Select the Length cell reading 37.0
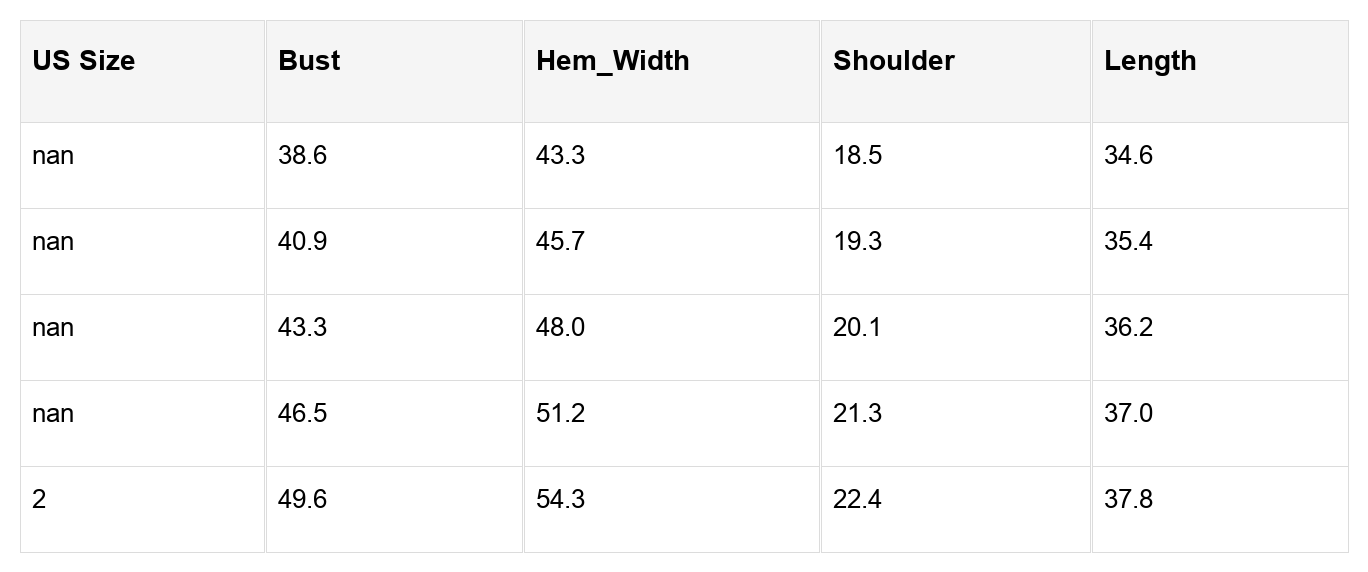The width and height of the screenshot is (1368, 572). (x=1128, y=414)
